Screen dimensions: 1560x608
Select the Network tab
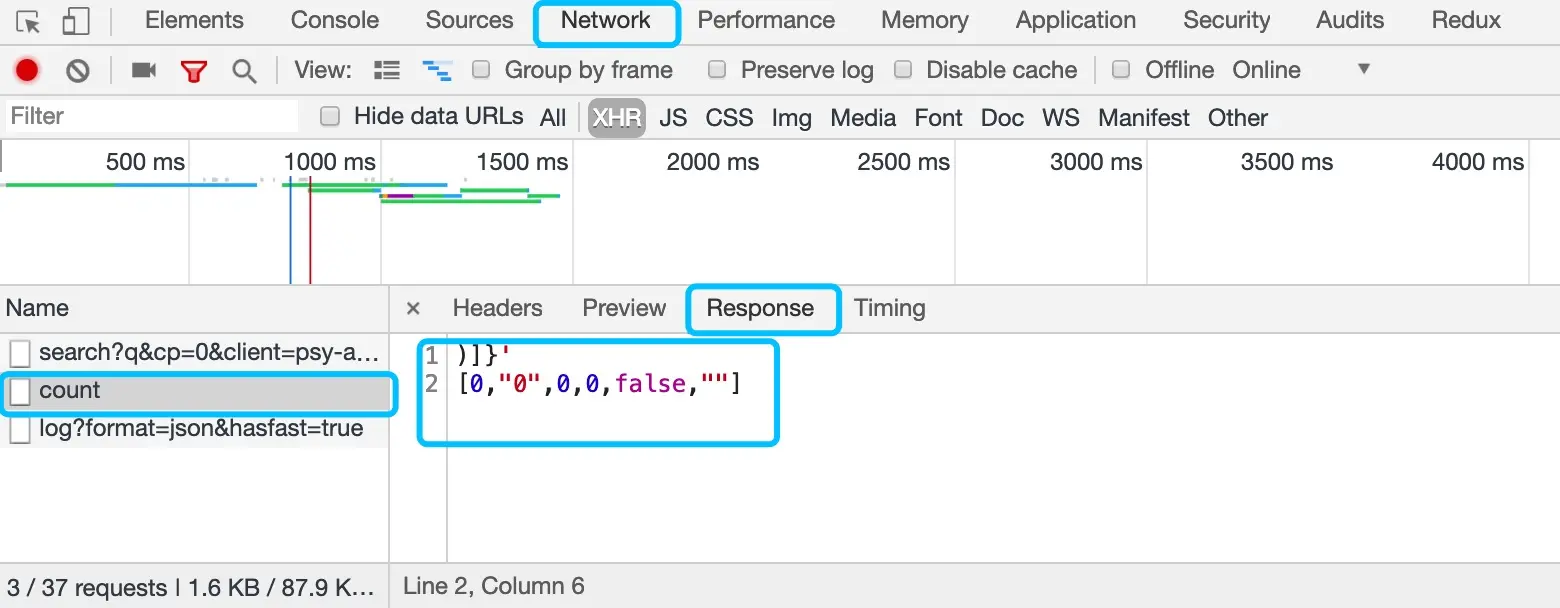(x=606, y=20)
